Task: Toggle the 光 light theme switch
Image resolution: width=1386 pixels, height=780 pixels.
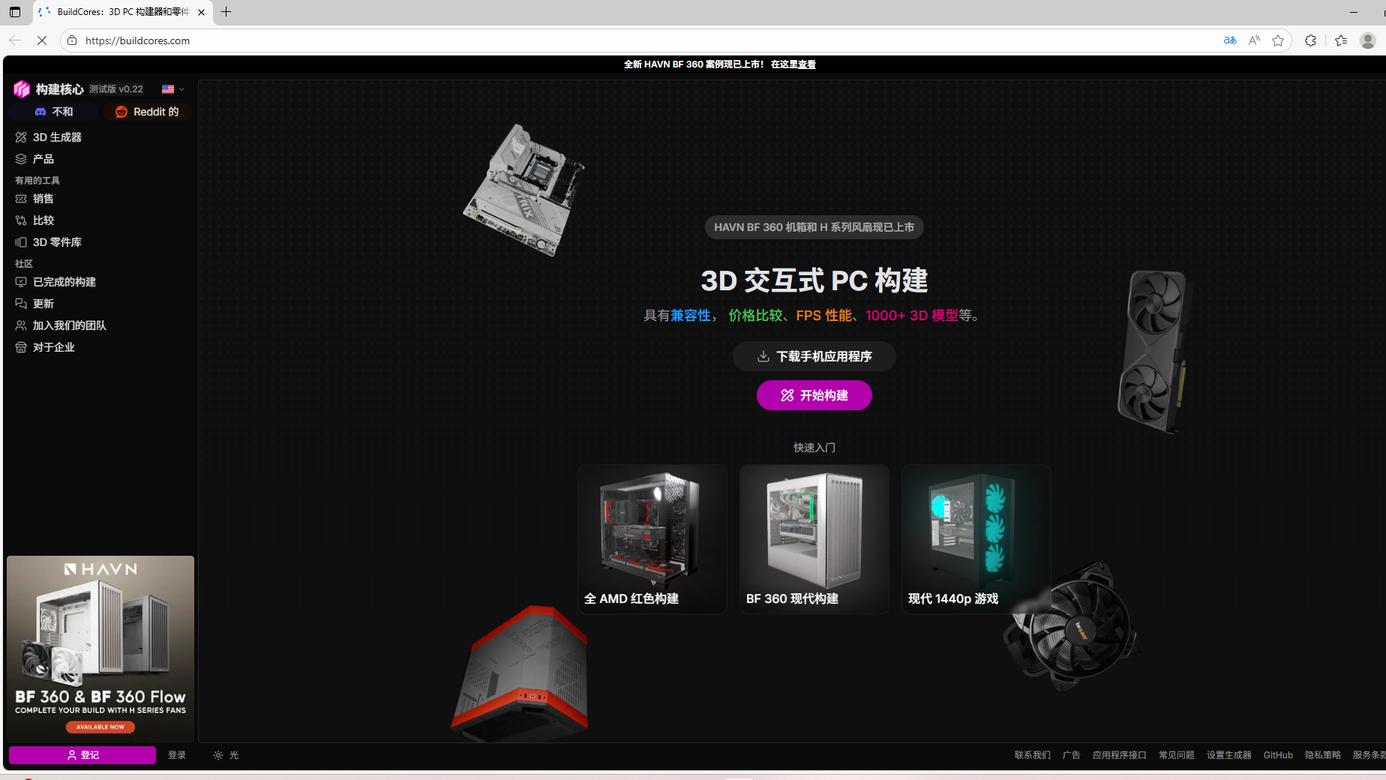Action: 226,755
